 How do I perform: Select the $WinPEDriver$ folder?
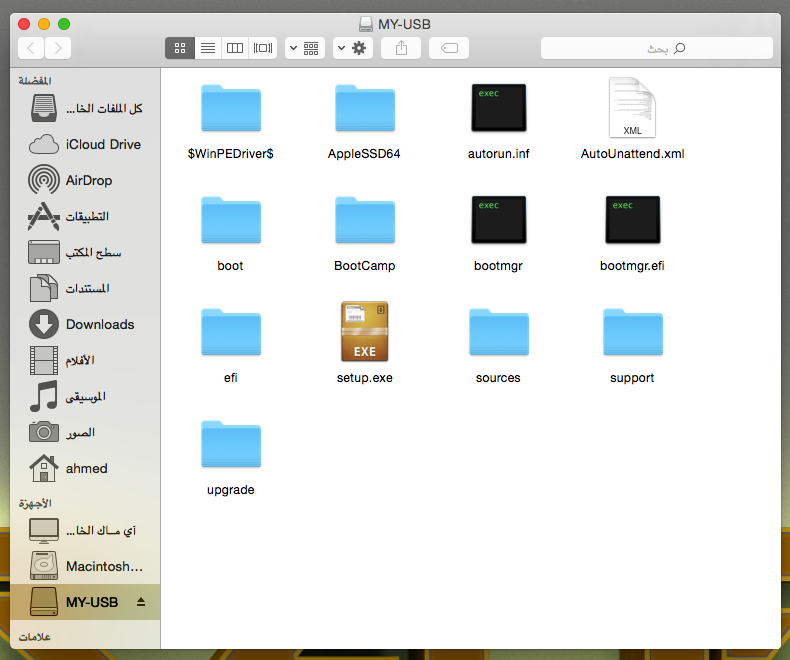point(231,108)
